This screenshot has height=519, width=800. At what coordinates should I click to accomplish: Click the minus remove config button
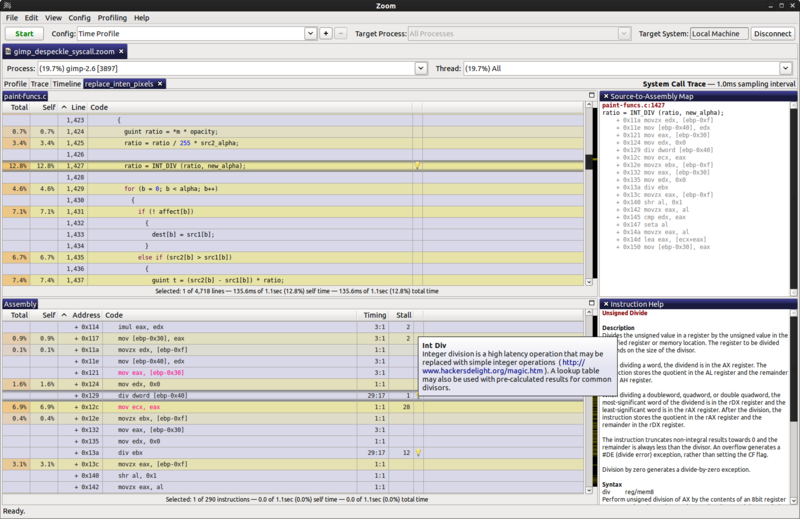[x=341, y=34]
